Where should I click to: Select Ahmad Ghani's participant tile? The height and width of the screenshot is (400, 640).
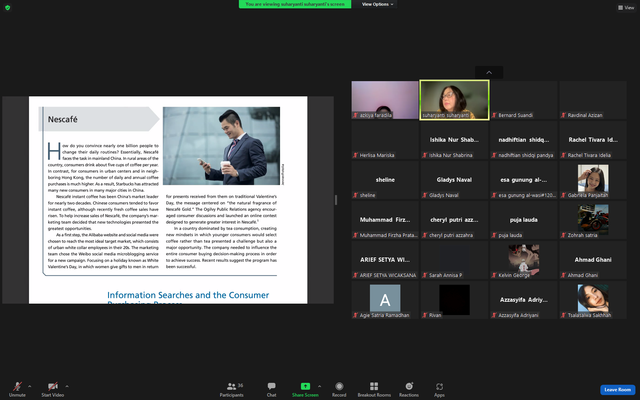point(593,260)
